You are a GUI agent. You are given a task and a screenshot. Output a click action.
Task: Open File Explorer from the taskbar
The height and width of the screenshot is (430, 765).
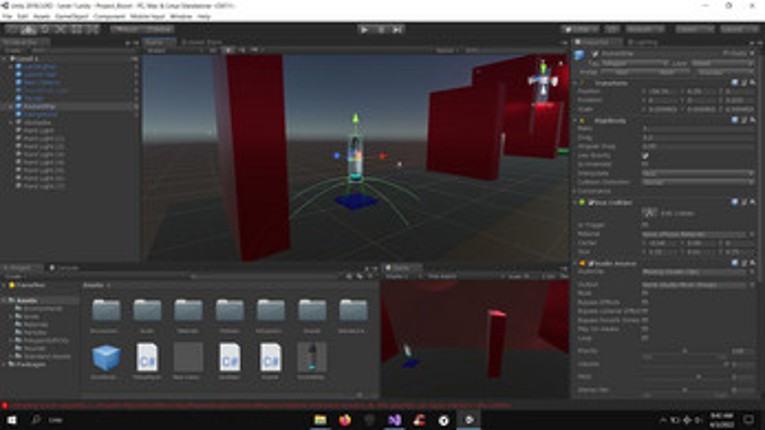click(320, 420)
